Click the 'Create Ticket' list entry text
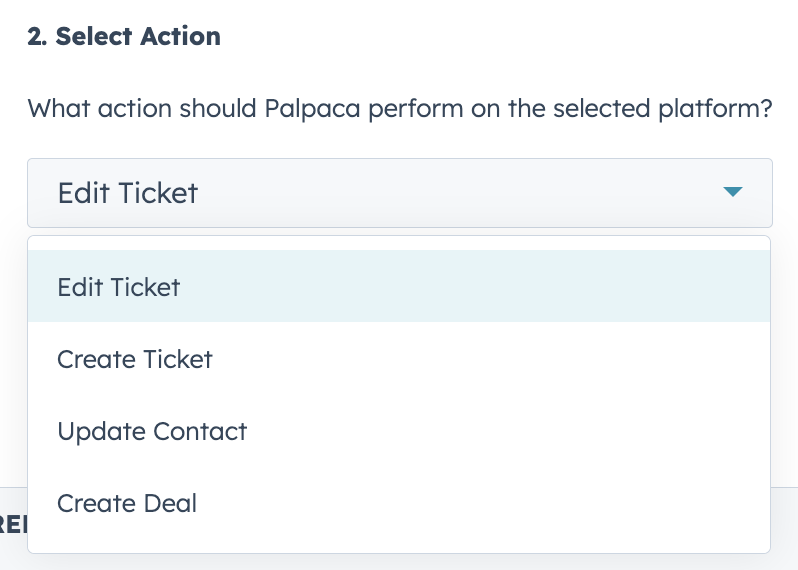798x570 pixels. tap(135, 359)
